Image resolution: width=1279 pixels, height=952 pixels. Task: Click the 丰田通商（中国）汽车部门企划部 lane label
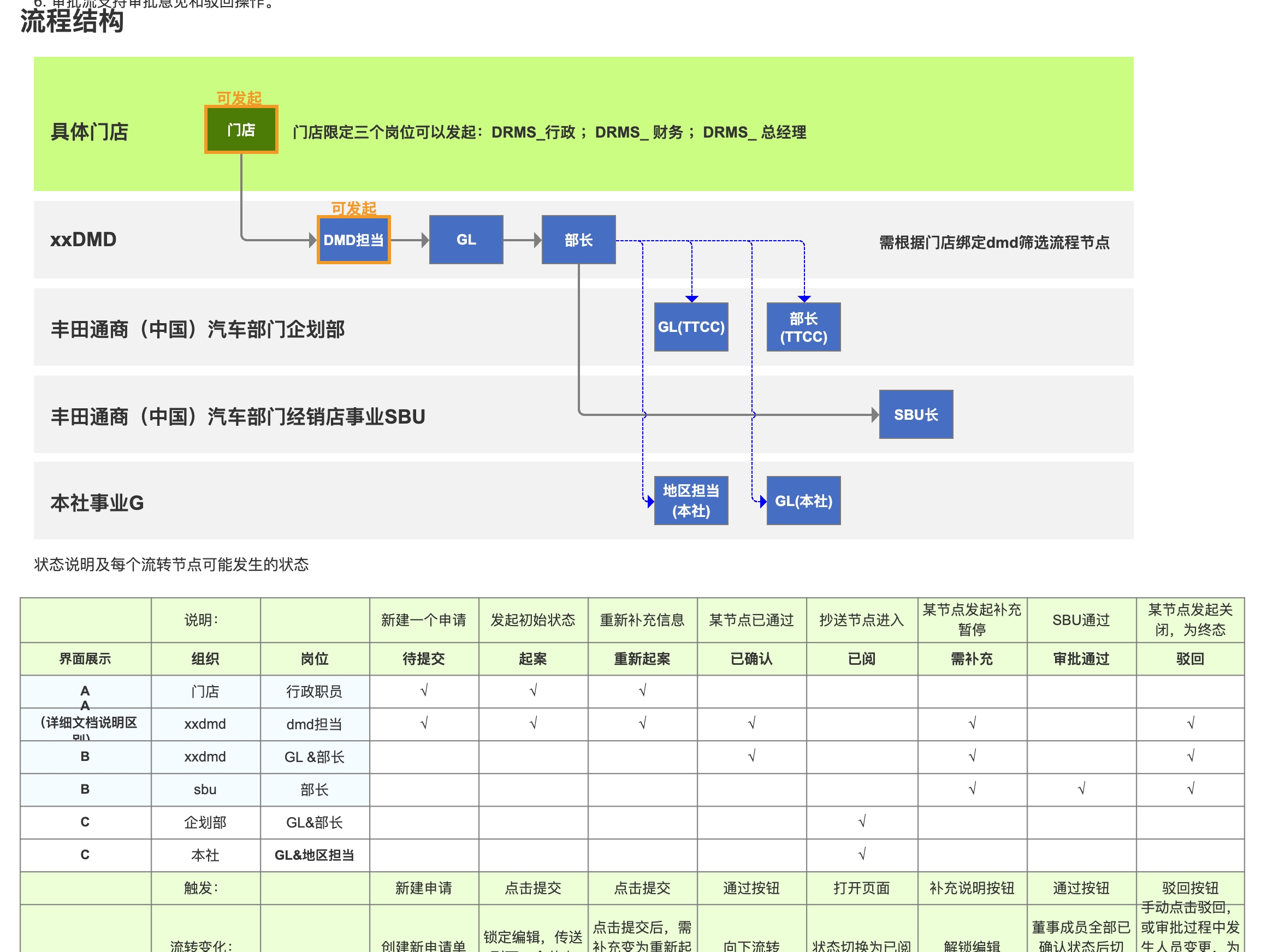click(x=198, y=329)
